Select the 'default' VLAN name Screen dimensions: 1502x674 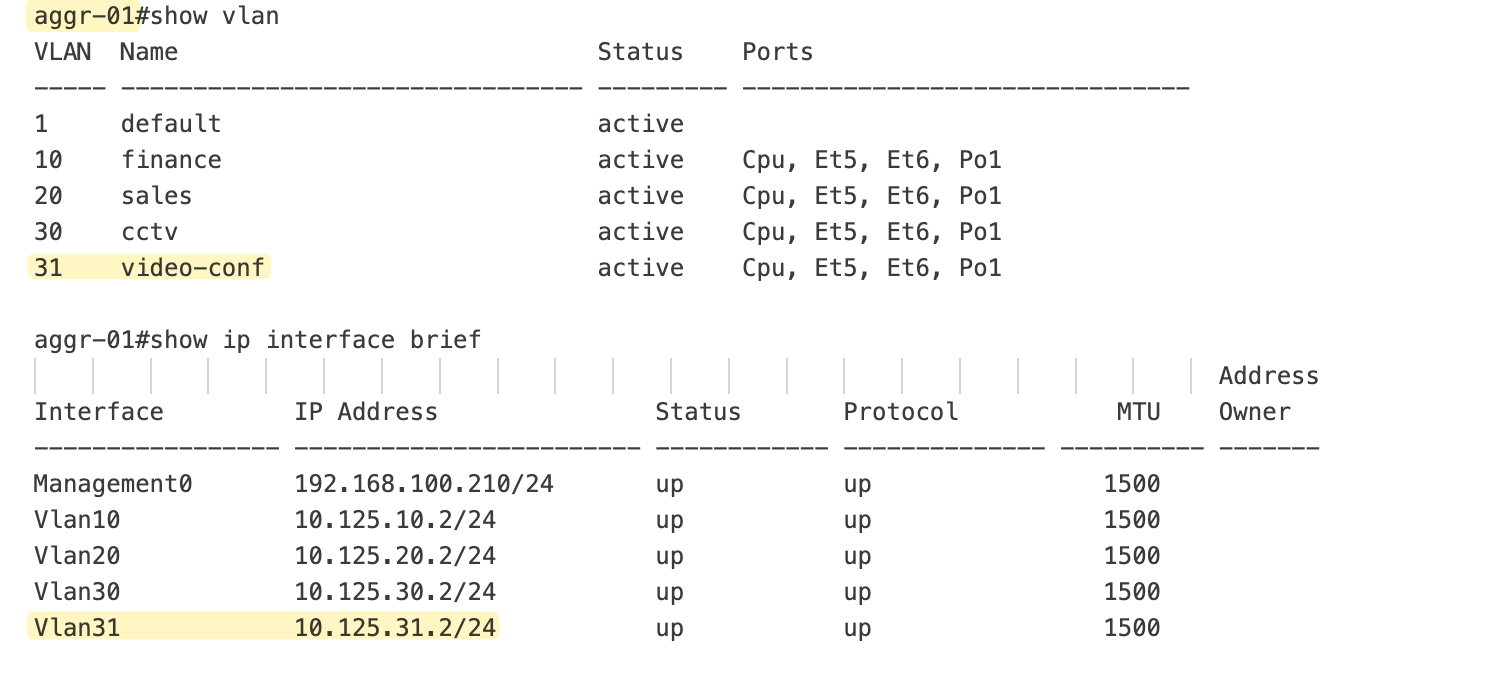(x=171, y=124)
